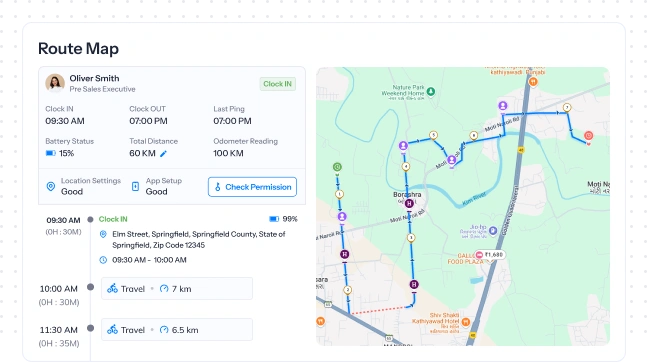
Task: Click the Borashra place label on map
Action: [407, 194]
